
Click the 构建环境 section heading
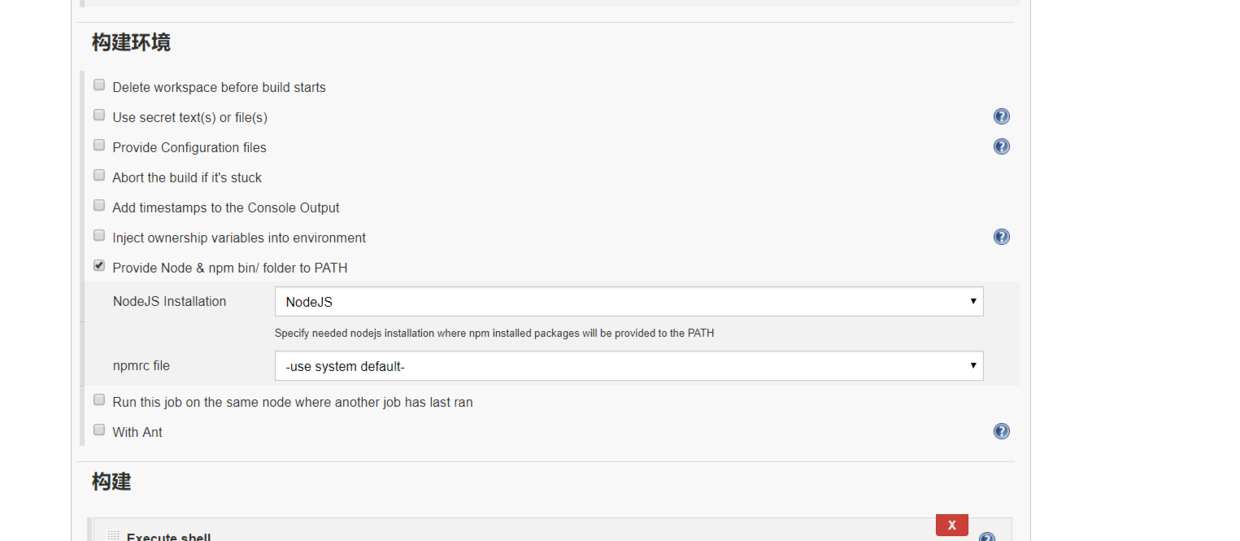131,43
